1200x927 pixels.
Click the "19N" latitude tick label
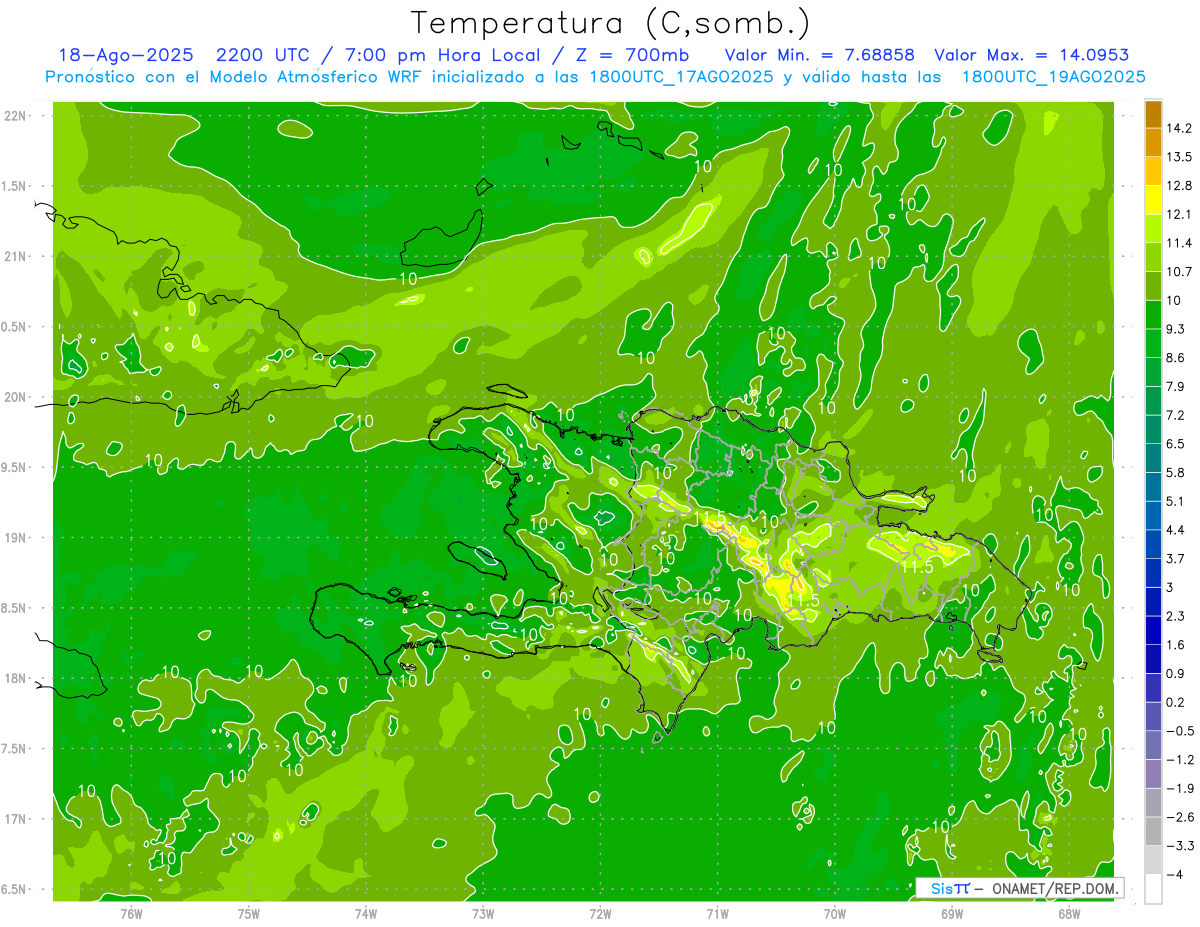(x=14, y=537)
